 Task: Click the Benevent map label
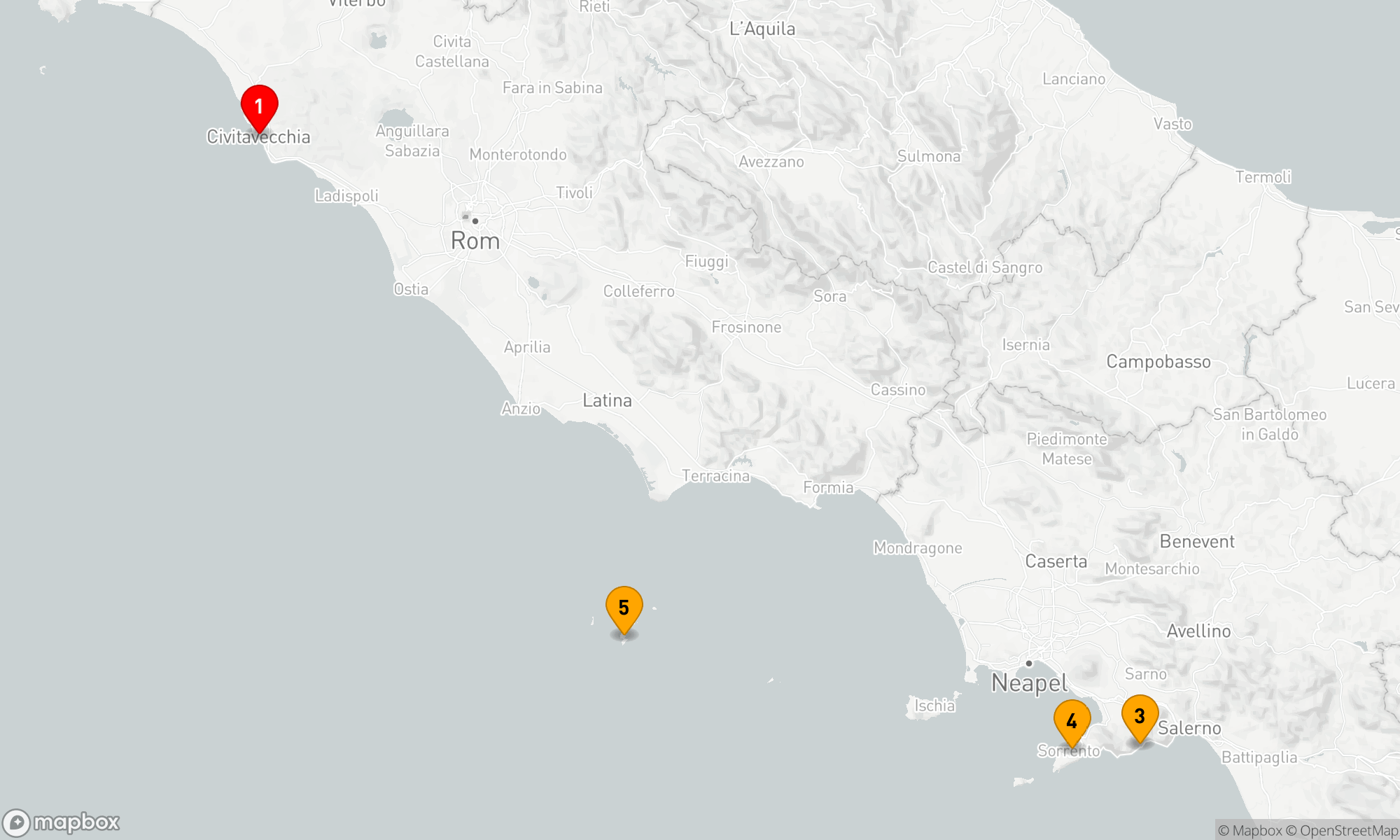pos(1197,541)
